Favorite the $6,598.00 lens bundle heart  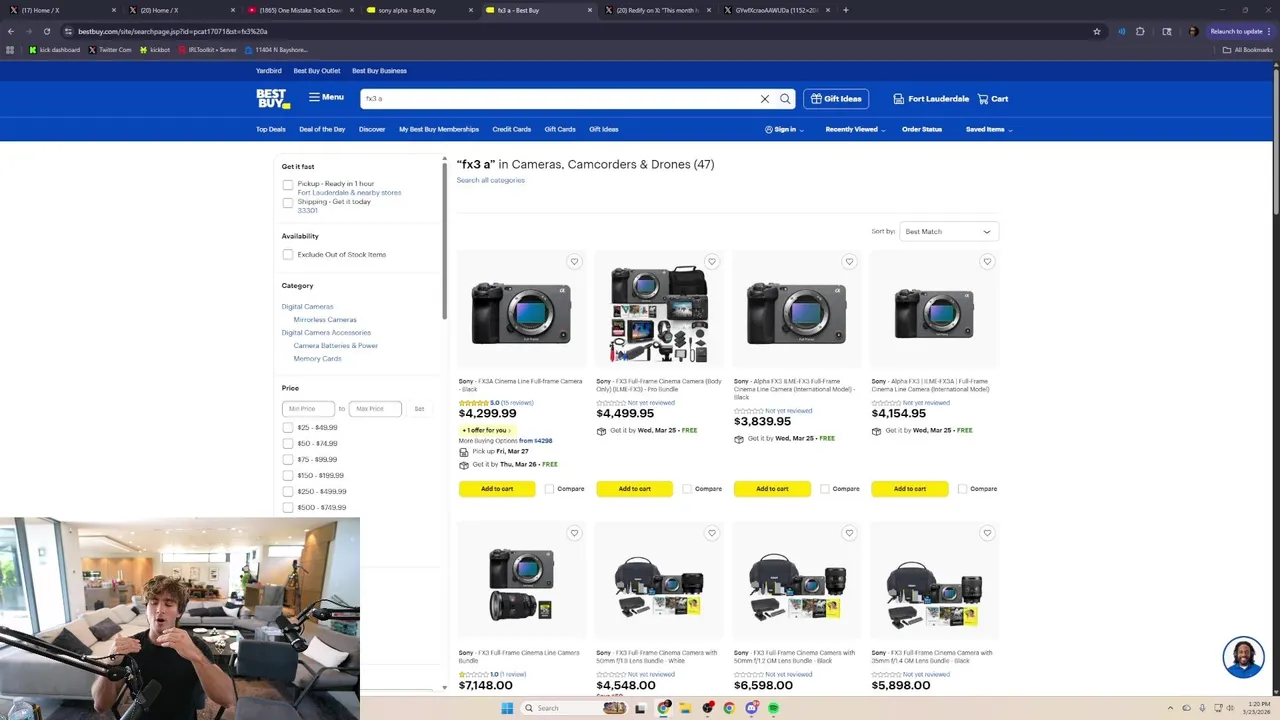(849, 533)
